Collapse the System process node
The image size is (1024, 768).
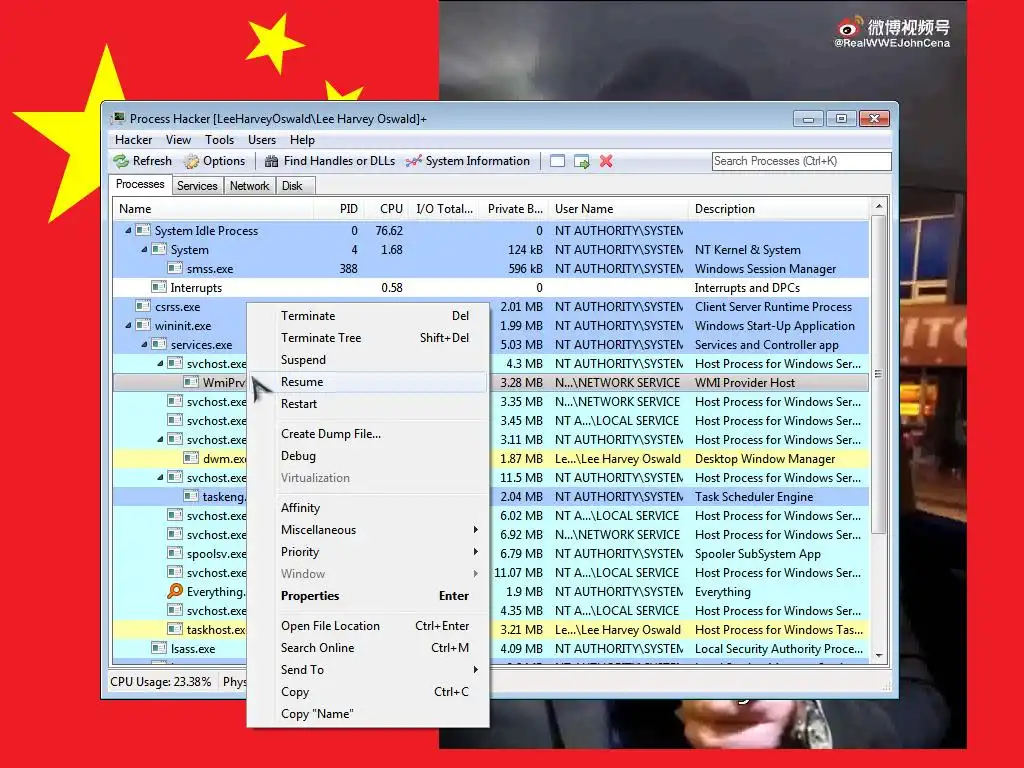(144, 249)
